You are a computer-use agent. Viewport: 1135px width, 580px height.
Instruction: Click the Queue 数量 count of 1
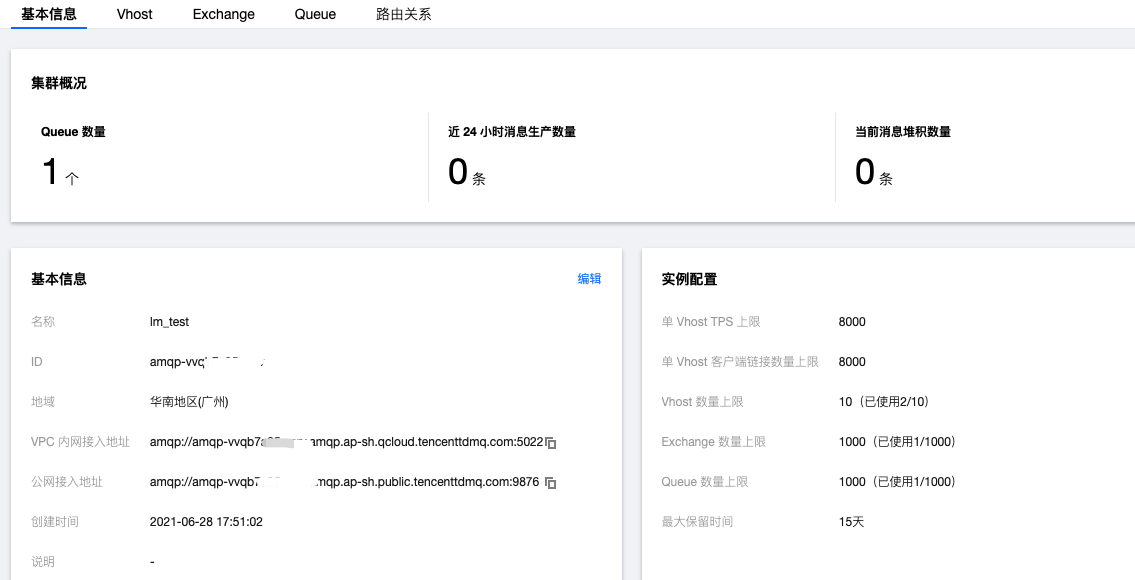point(50,173)
